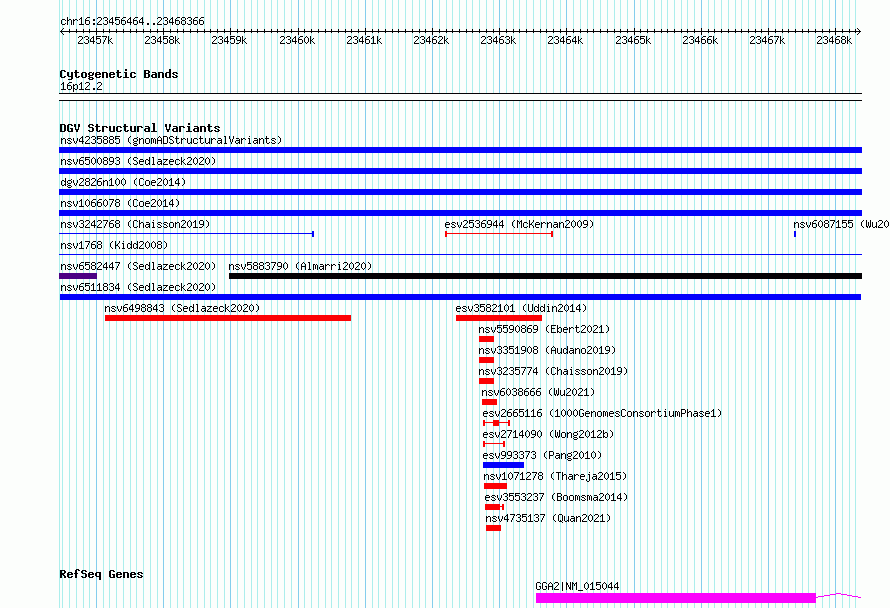
Task: Click the RefSeq Genes track title
Action: point(101,575)
